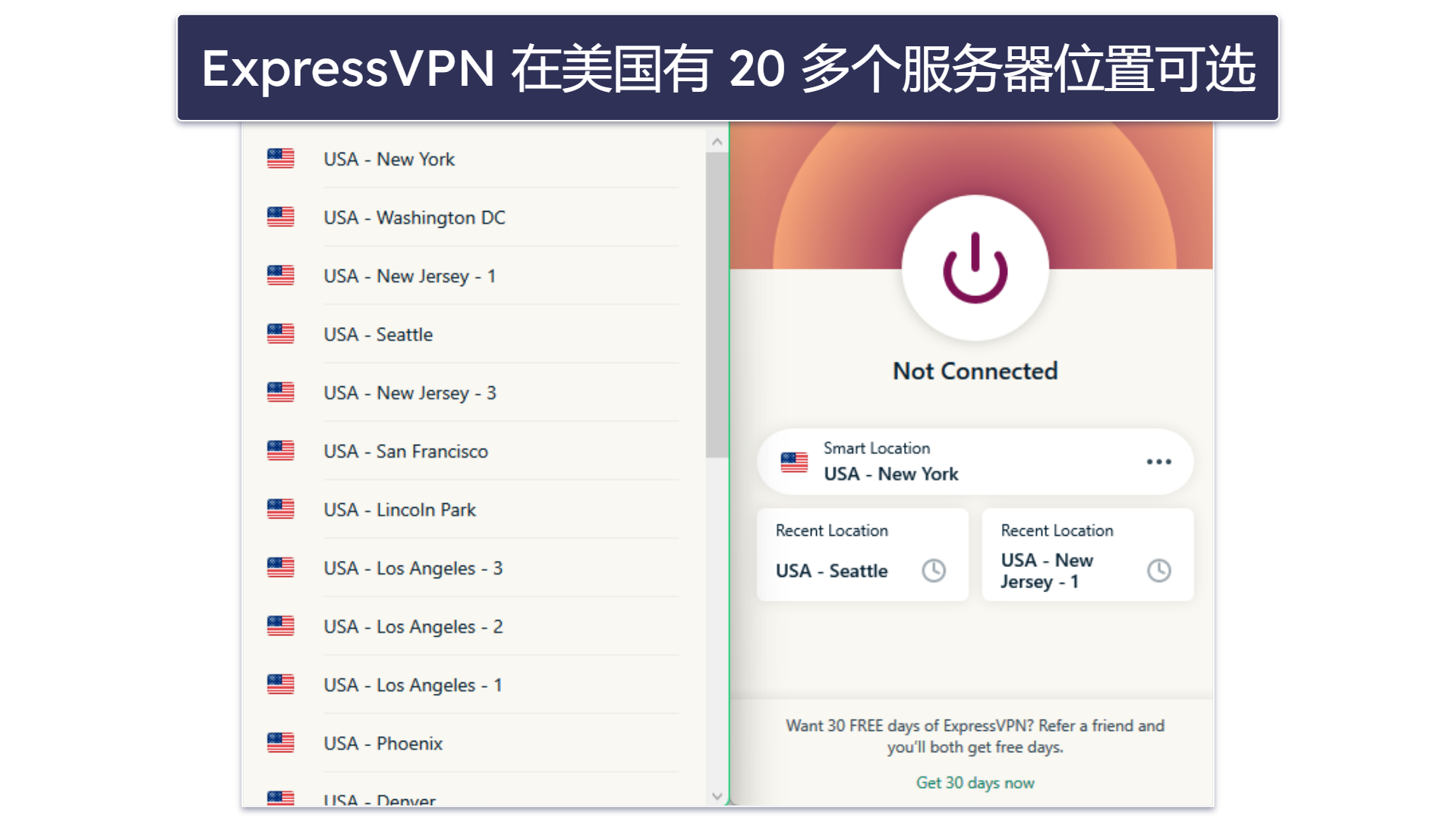
Task: Connect to Recent Location USA - New Jersey - 1 card
Action: point(1087,555)
